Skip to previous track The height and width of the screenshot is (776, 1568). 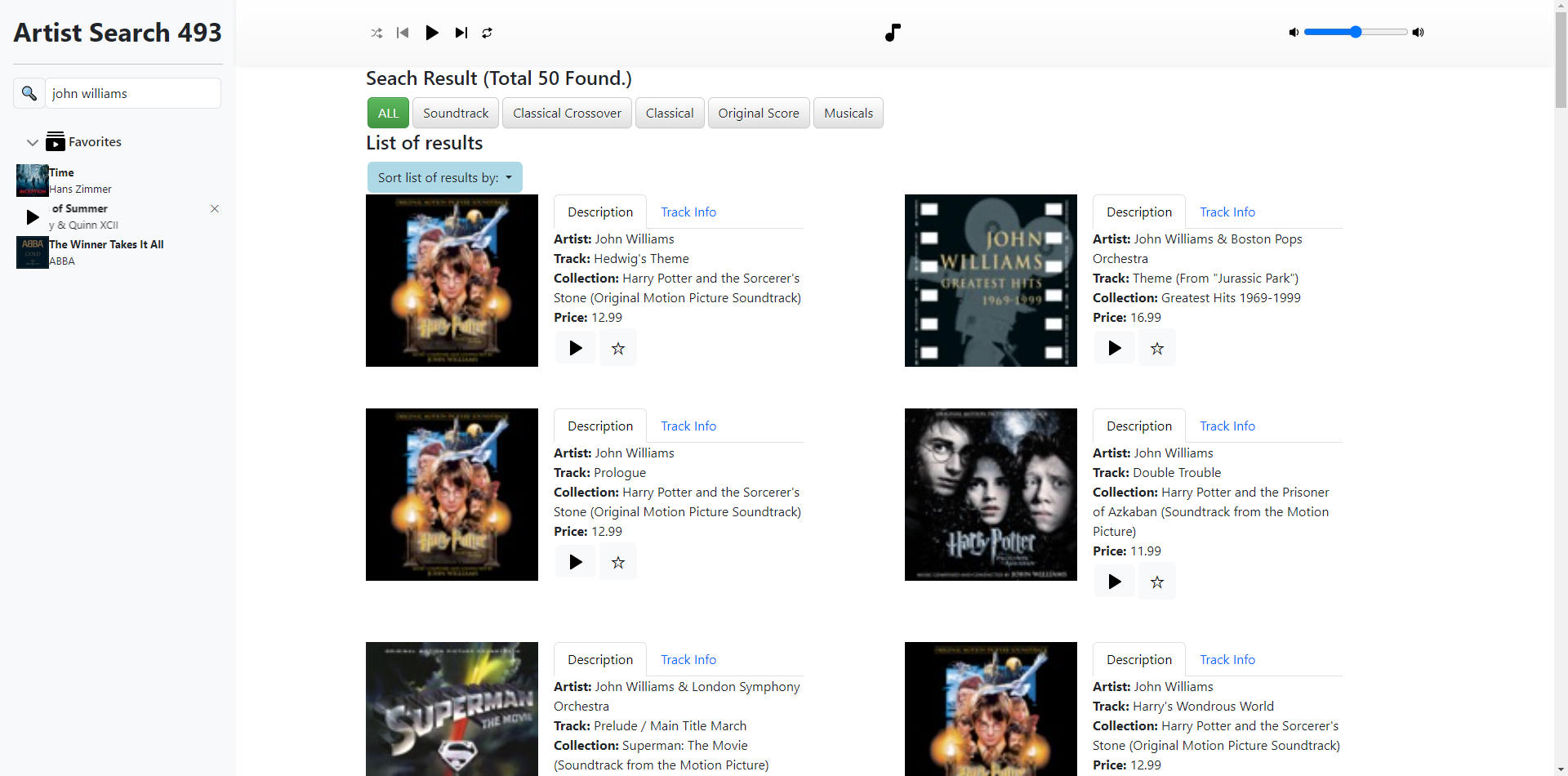pos(403,33)
